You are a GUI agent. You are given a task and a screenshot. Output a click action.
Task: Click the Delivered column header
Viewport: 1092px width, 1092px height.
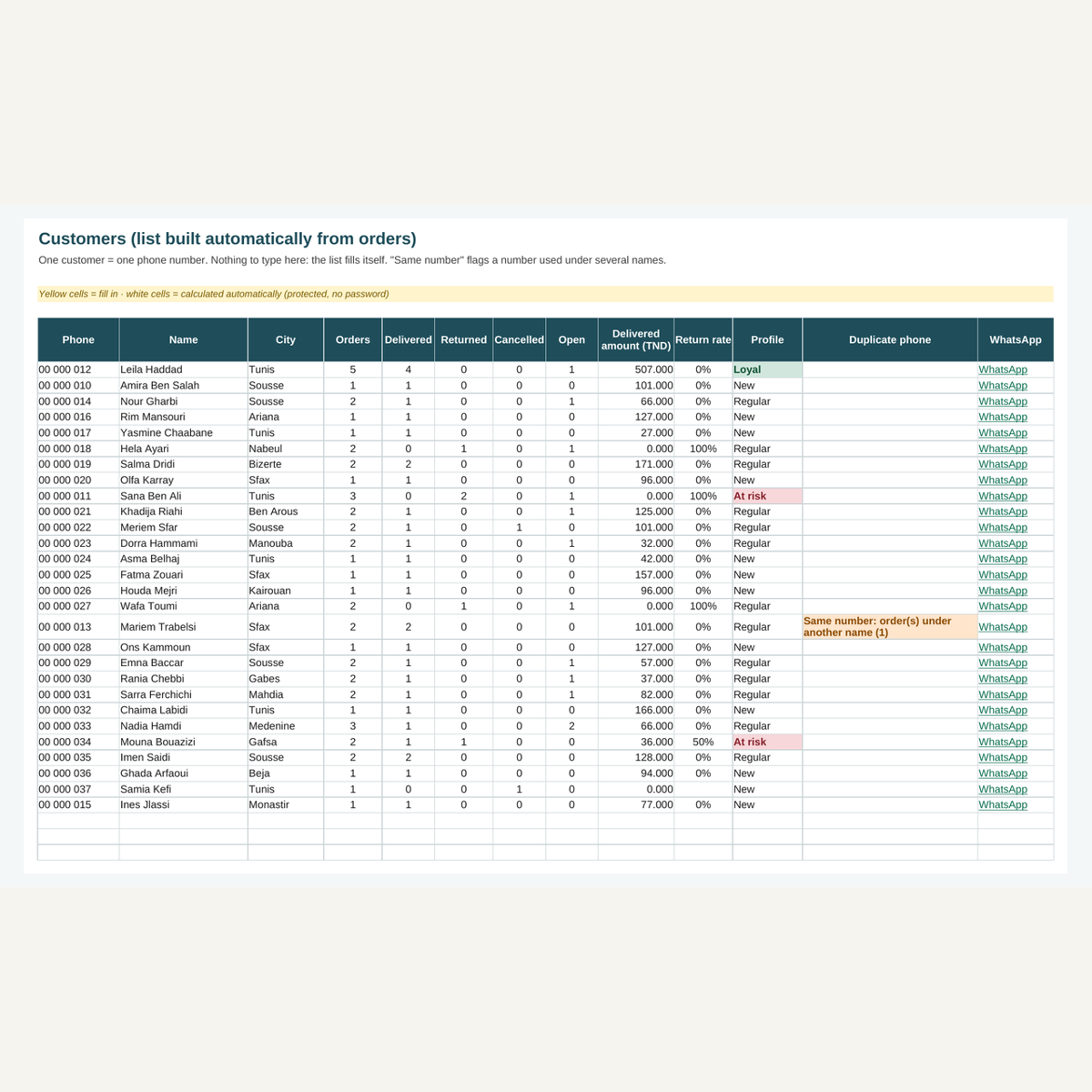point(409,339)
